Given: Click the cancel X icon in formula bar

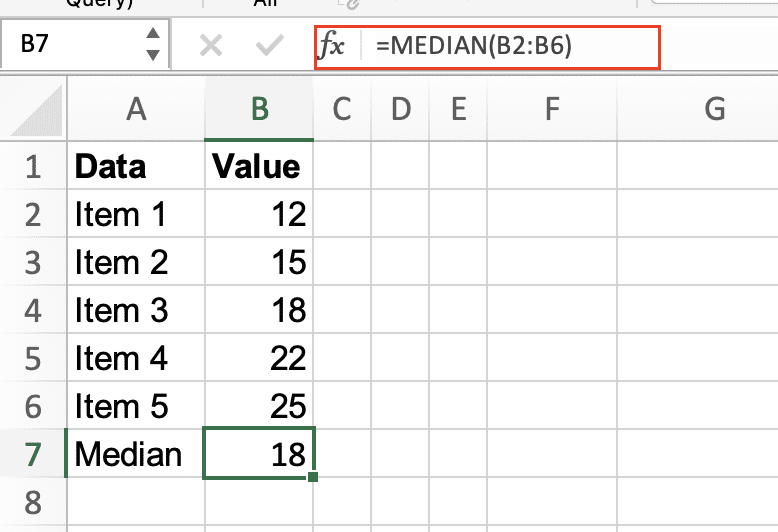Looking at the screenshot, I should 210,47.
